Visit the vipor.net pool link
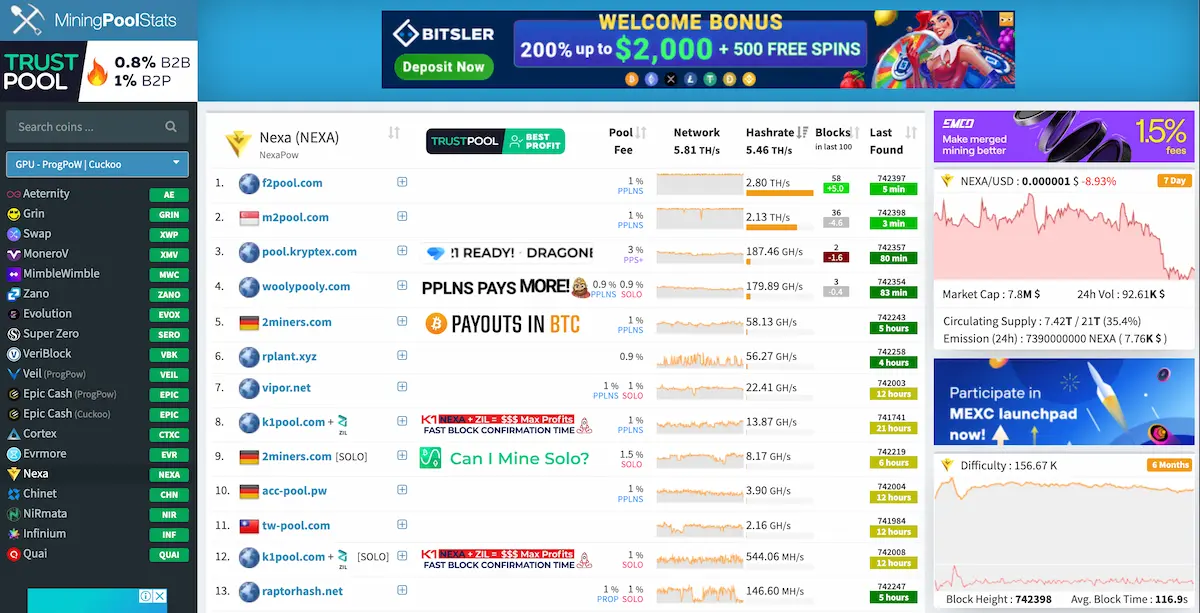This screenshot has height=613, width=1200. point(286,388)
